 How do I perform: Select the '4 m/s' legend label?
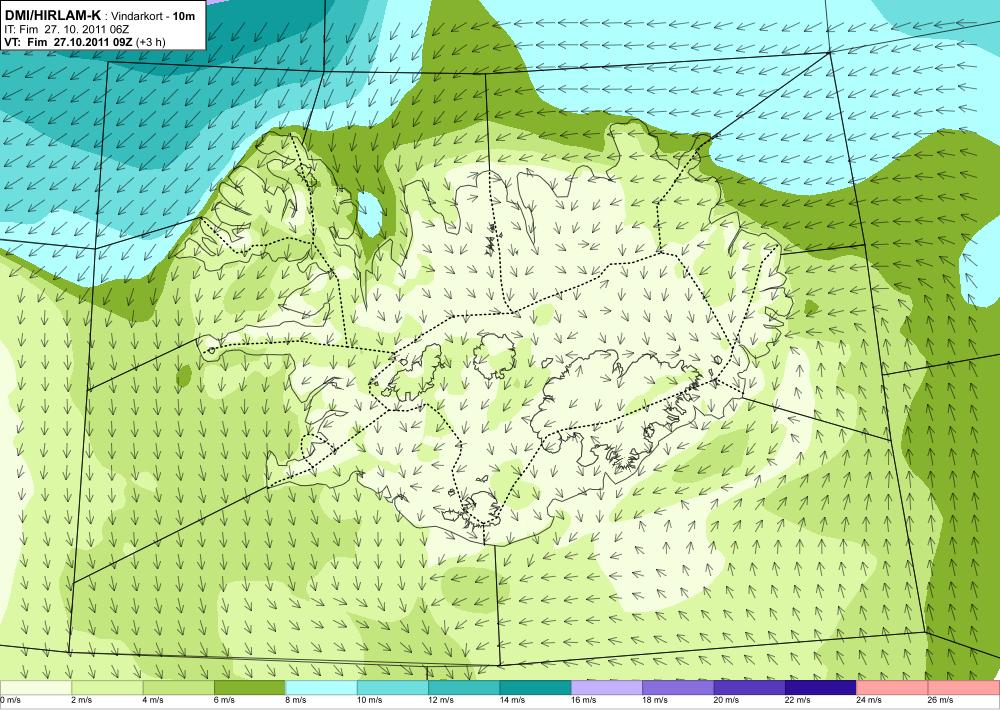pos(153,700)
